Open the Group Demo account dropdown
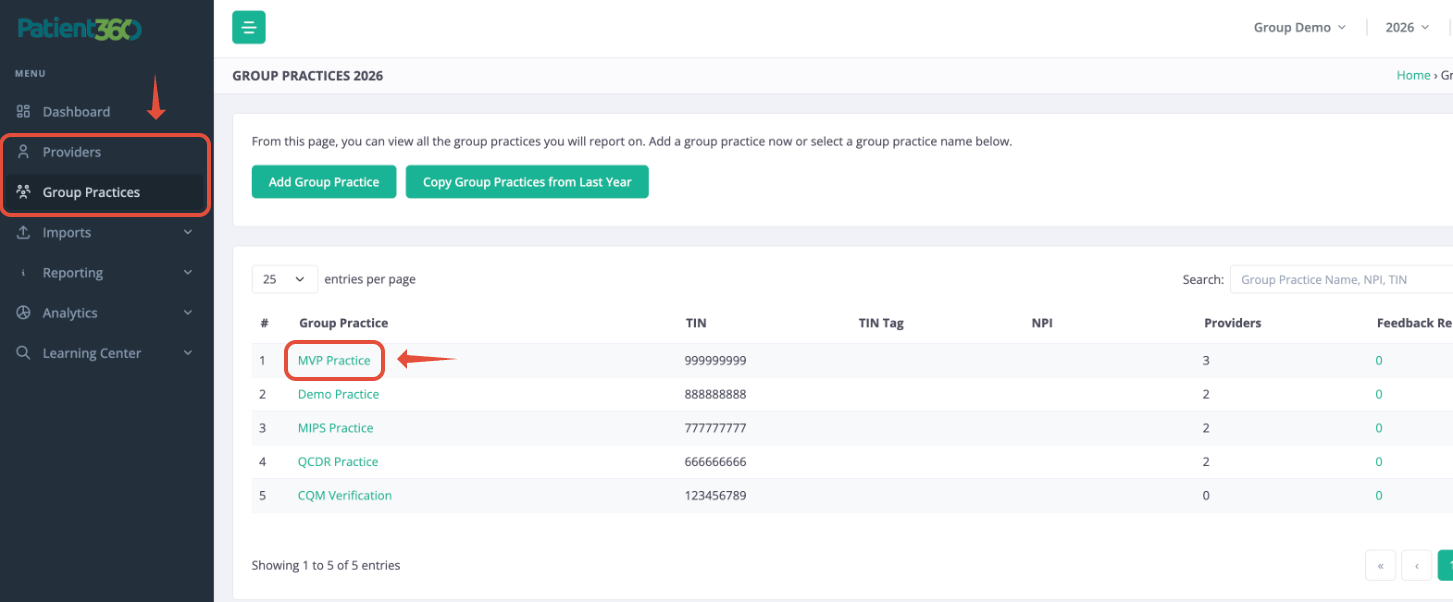1453x602 pixels. click(1300, 27)
